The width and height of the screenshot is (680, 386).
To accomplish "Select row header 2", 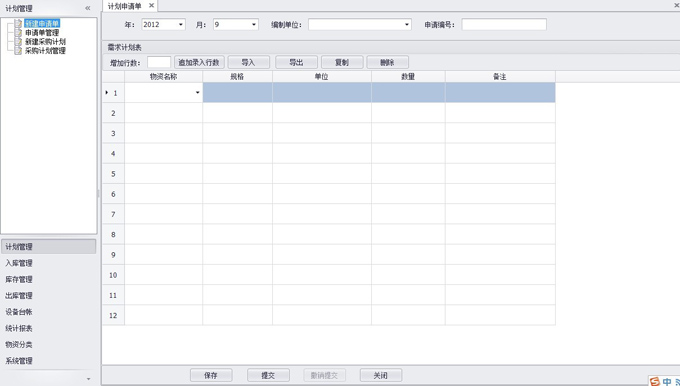I will (x=114, y=113).
